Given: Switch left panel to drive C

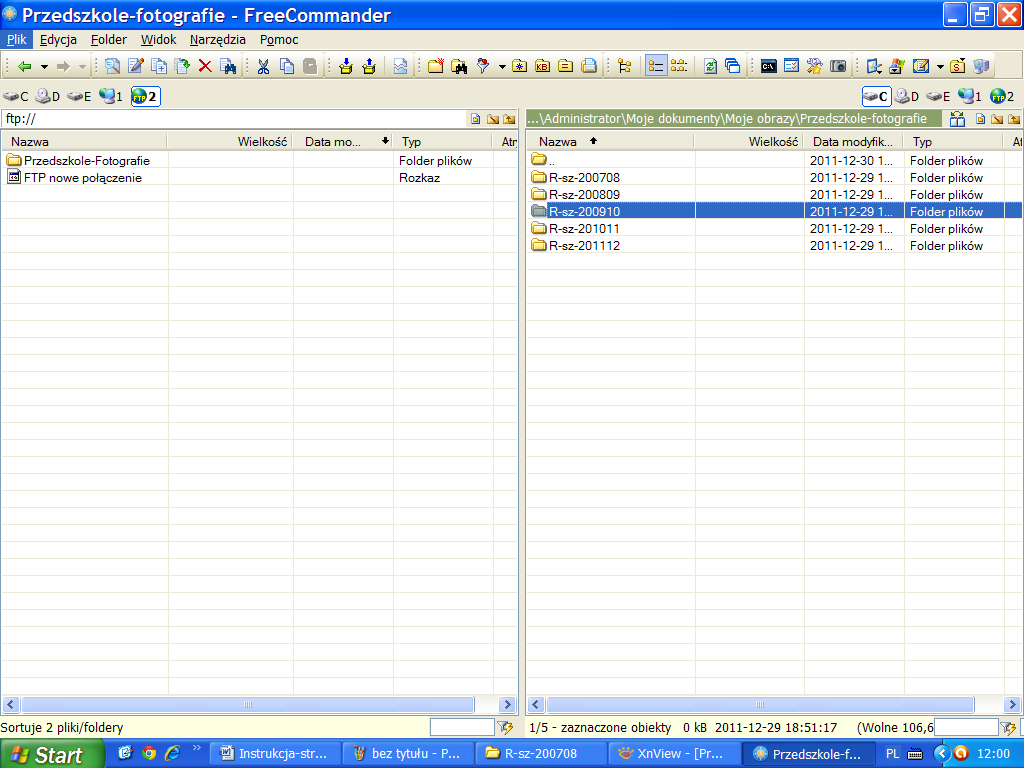Looking at the screenshot, I should pos(16,97).
